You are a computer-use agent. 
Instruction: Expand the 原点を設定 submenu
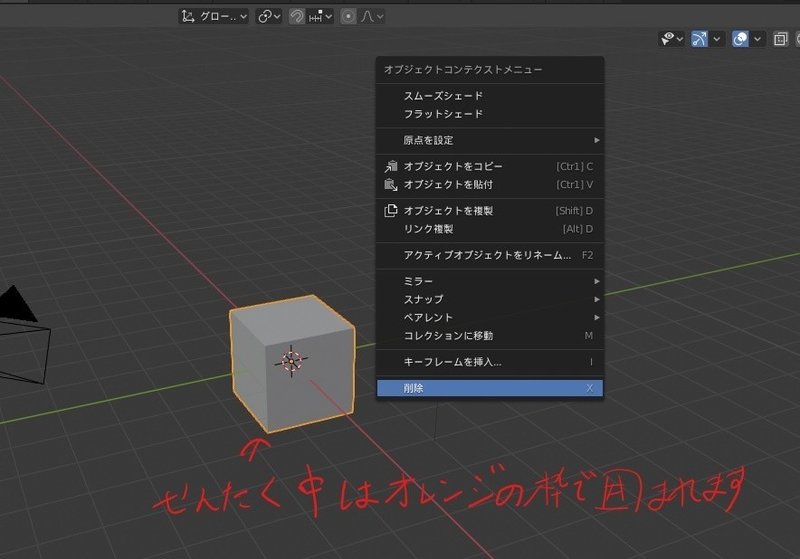[490, 140]
